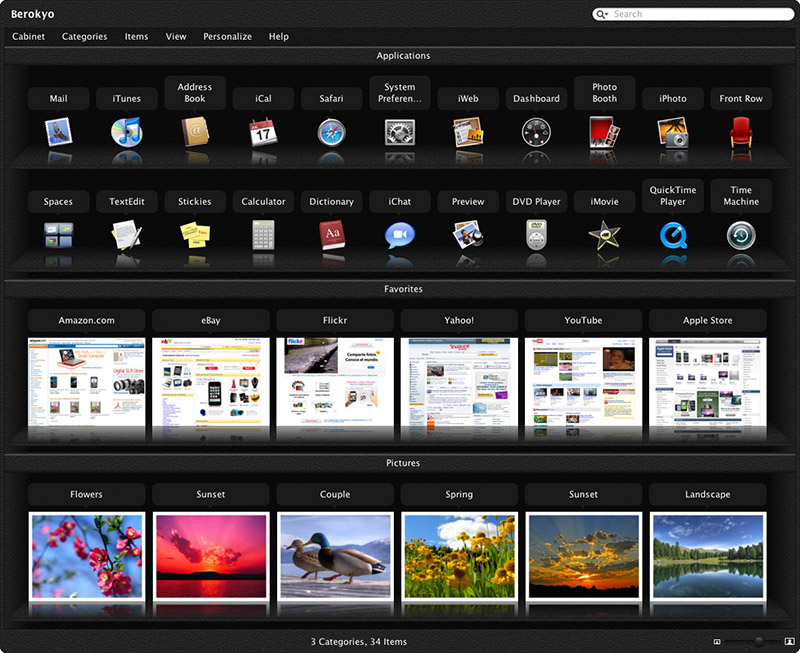Click the YouTube label
Viewport: 800px width, 653px height.
tap(583, 320)
